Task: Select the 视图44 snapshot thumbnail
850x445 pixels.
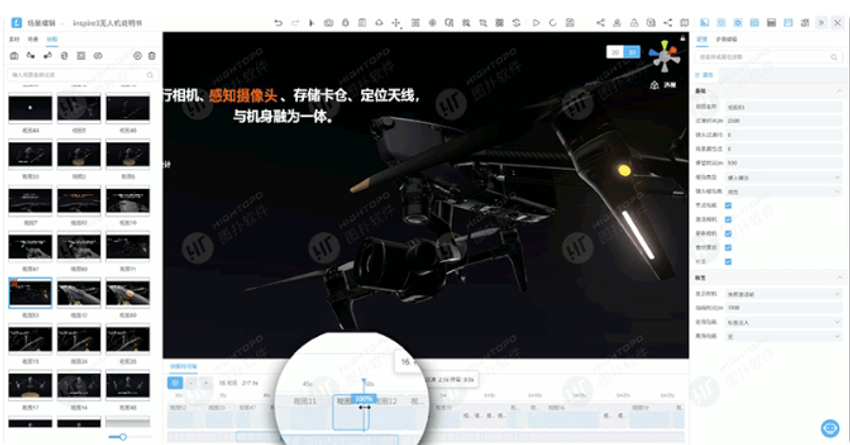Action: point(30,108)
